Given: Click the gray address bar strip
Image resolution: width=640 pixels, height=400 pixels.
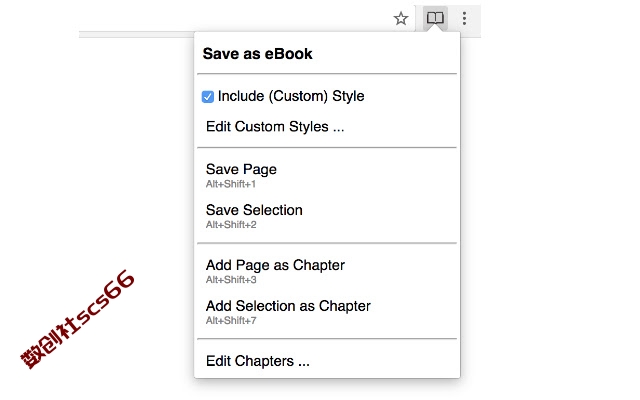Looking at the screenshot, I should [136, 35].
